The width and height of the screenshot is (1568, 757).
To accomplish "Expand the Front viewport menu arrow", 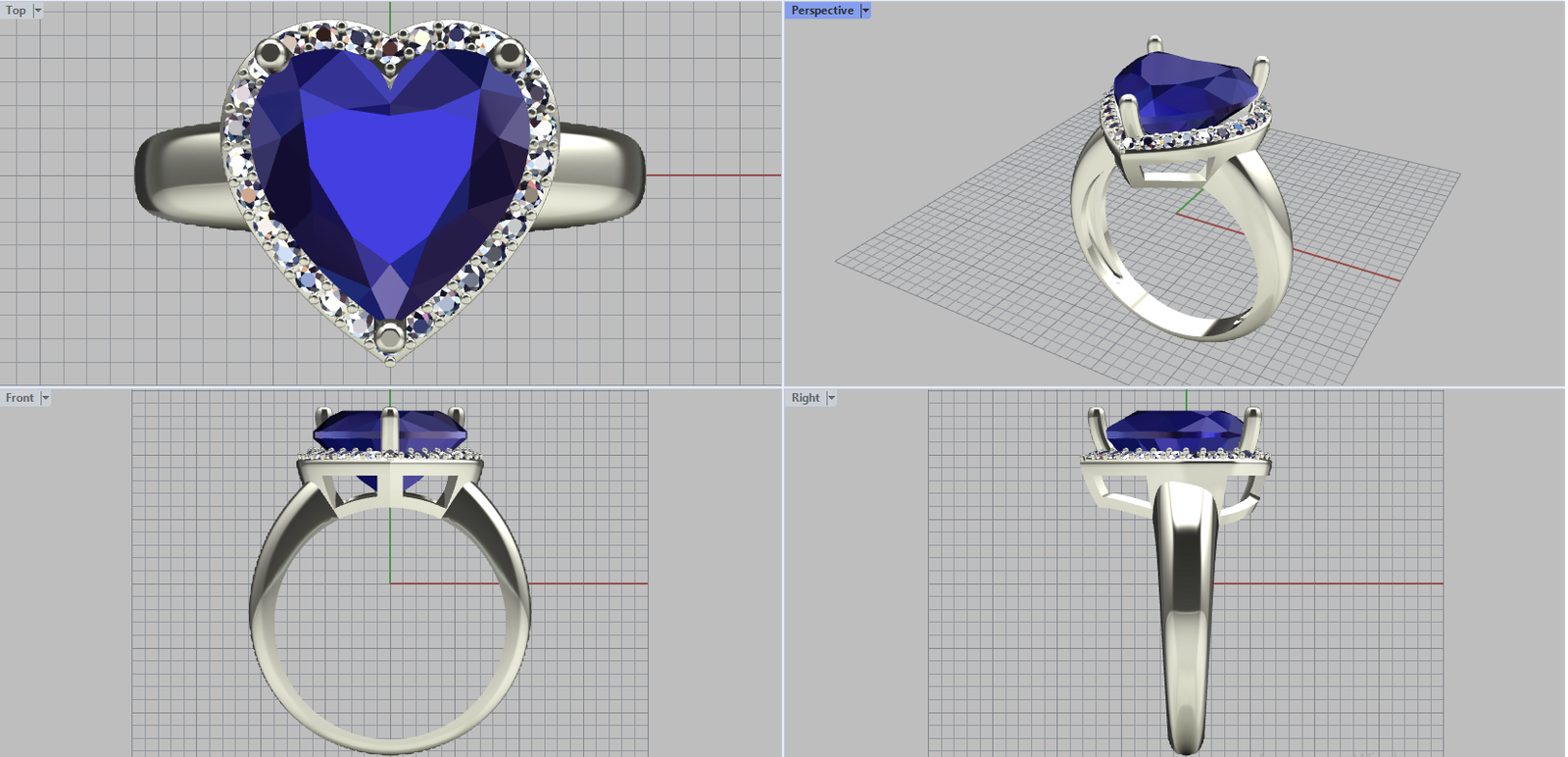I will [x=45, y=398].
